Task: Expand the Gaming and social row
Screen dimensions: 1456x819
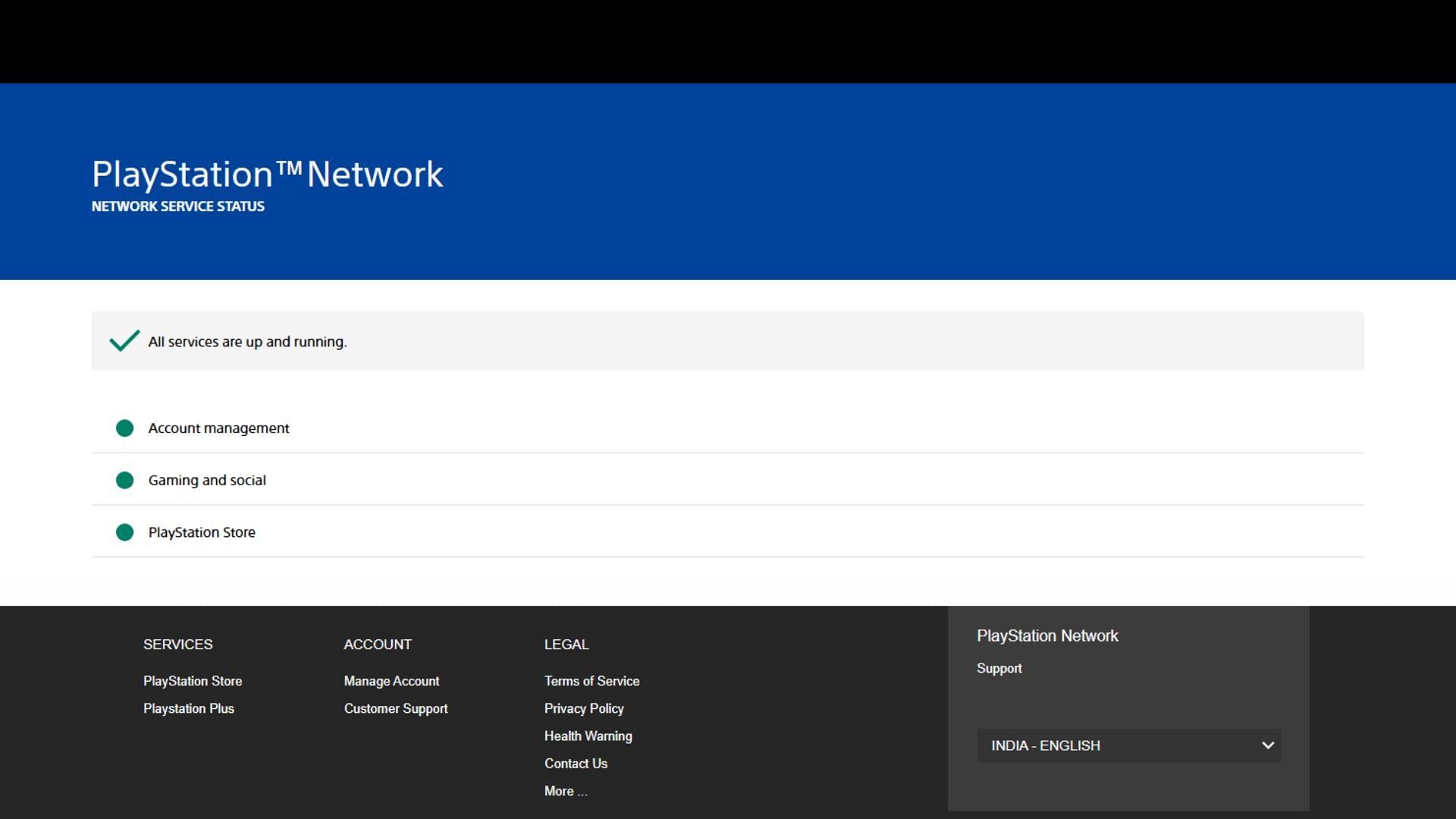Action: 728,480
